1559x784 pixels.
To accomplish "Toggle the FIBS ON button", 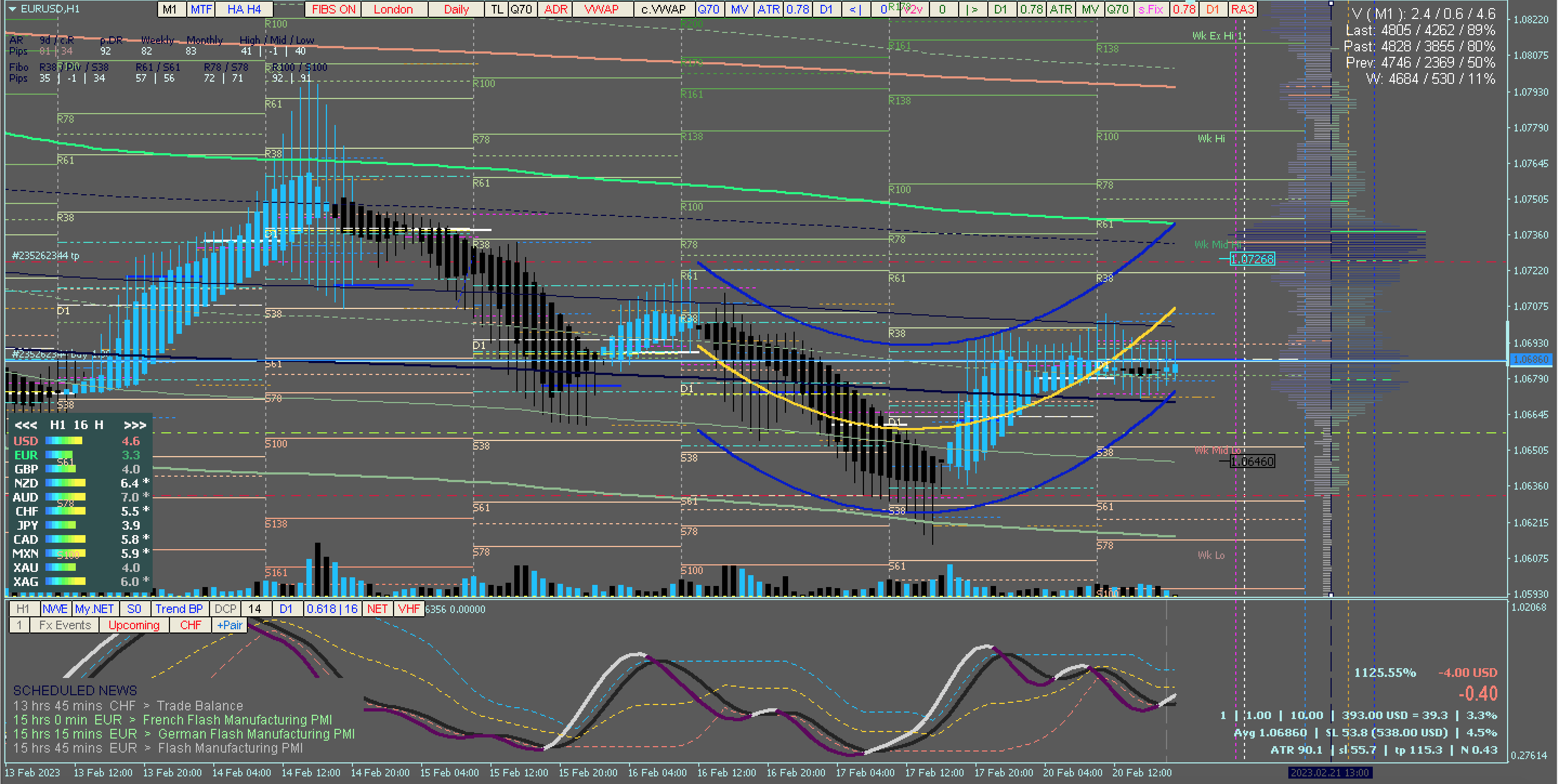I will click(x=333, y=9).
